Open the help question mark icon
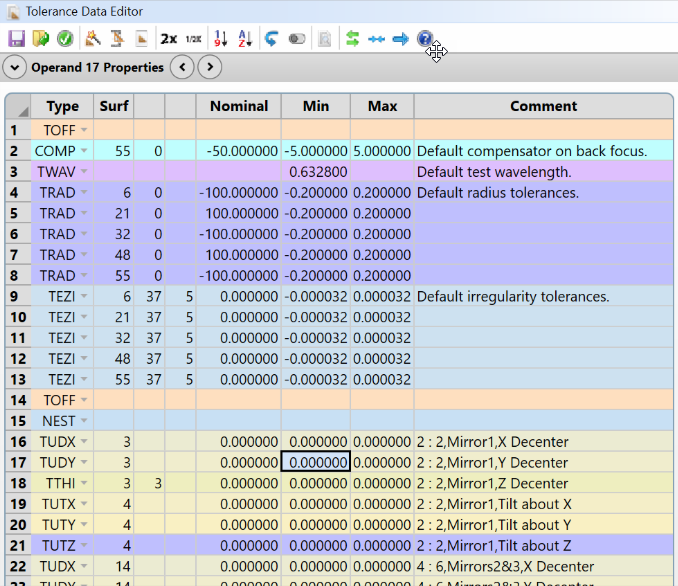 425,39
